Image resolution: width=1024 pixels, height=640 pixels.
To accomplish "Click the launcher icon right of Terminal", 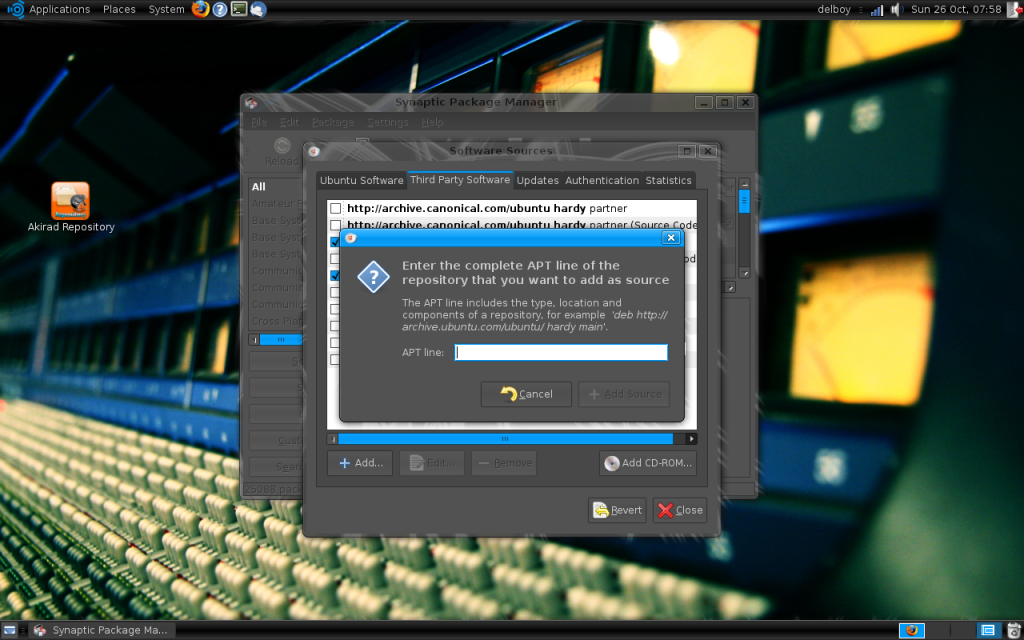I will 259,9.
